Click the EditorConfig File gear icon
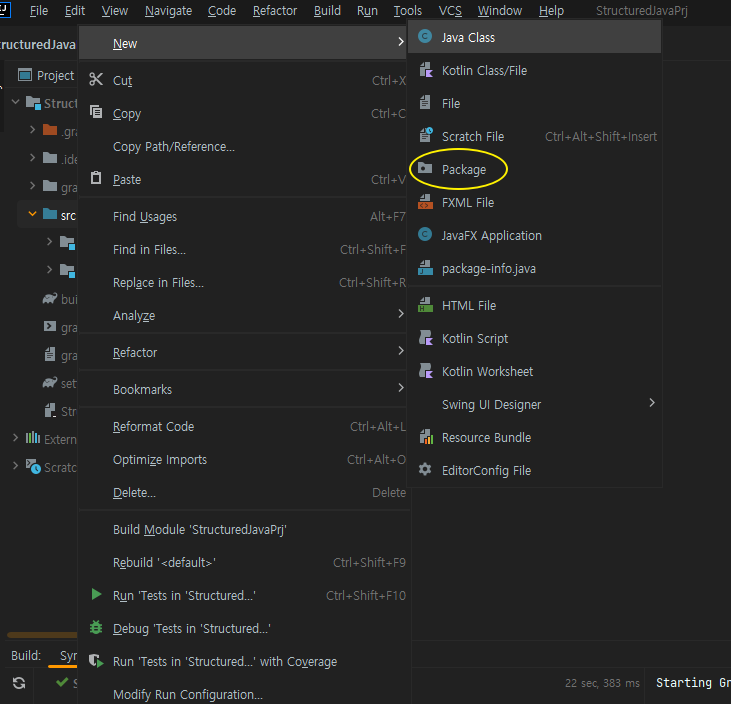This screenshot has height=704, width=731. pos(425,469)
